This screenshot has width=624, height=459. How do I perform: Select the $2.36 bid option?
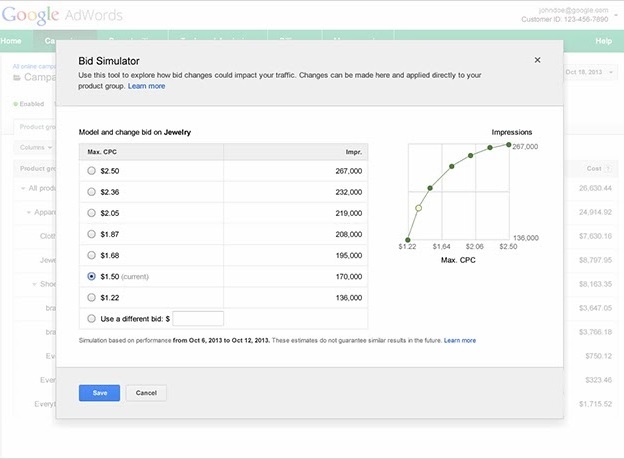coord(92,192)
